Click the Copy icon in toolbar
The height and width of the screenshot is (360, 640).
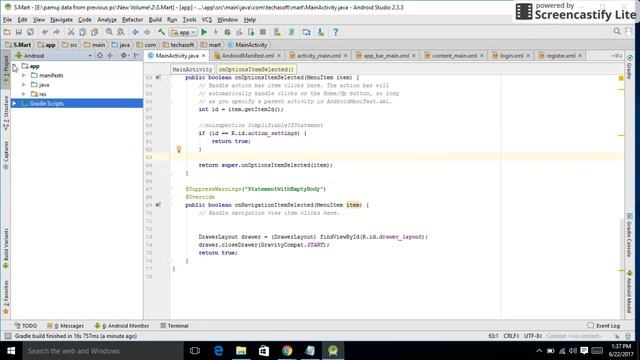point(83,32)
